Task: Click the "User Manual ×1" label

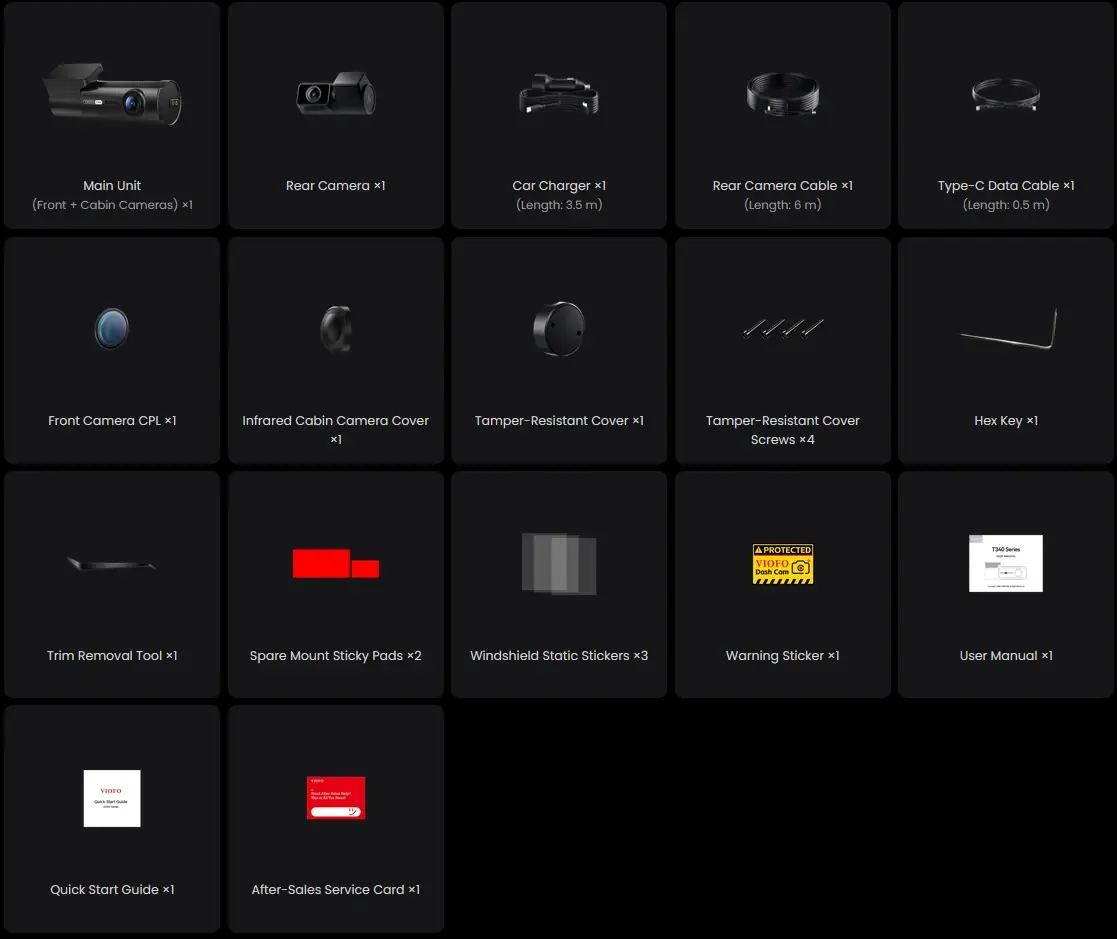Action: [1006, 655]
